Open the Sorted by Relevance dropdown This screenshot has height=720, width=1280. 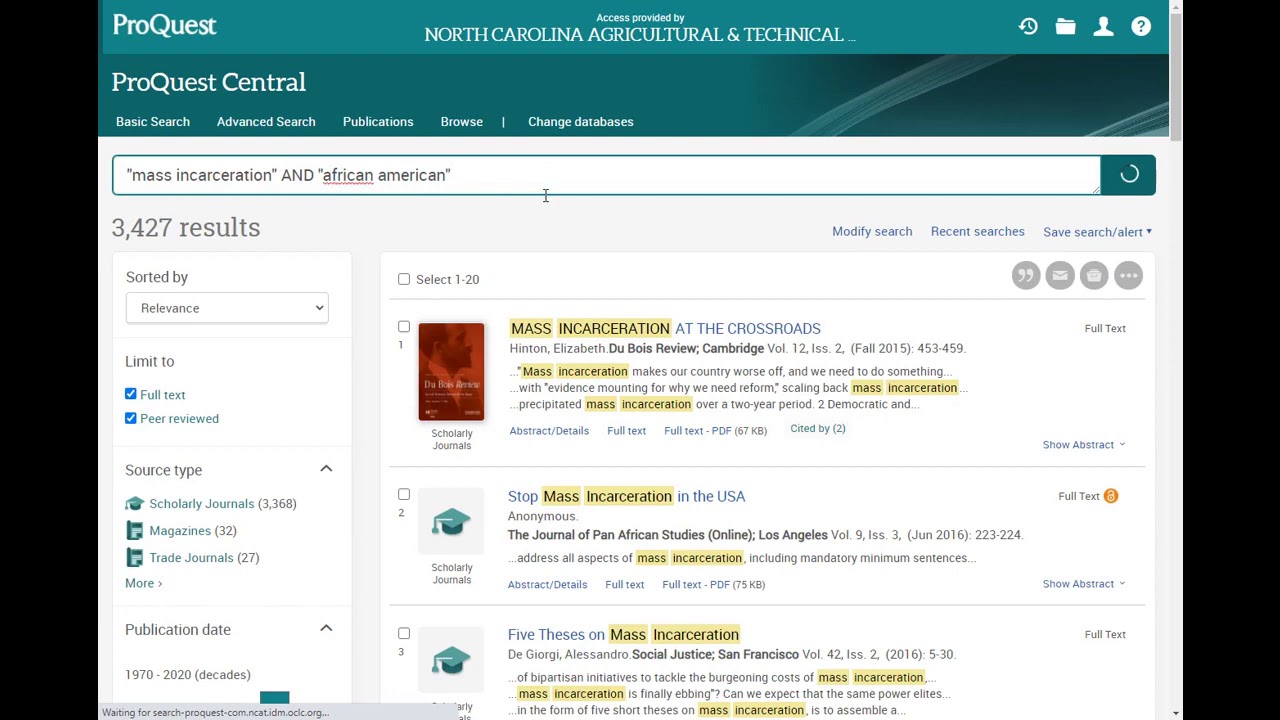tap(227, 308)
